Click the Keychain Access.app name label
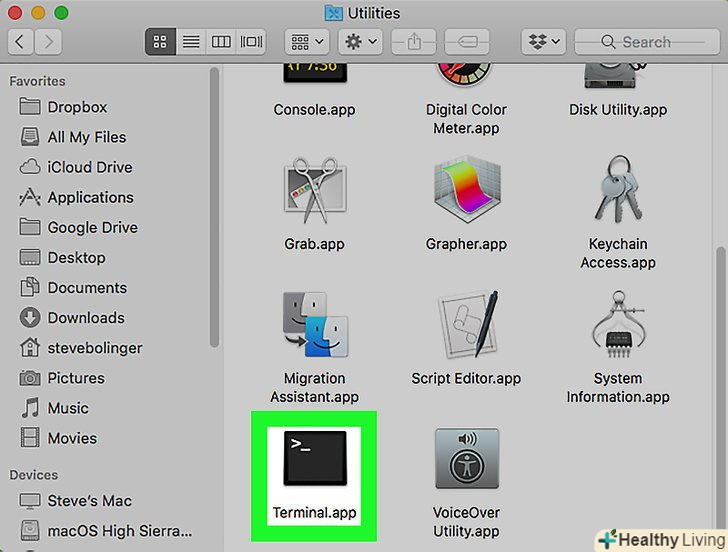 (618, 253)
